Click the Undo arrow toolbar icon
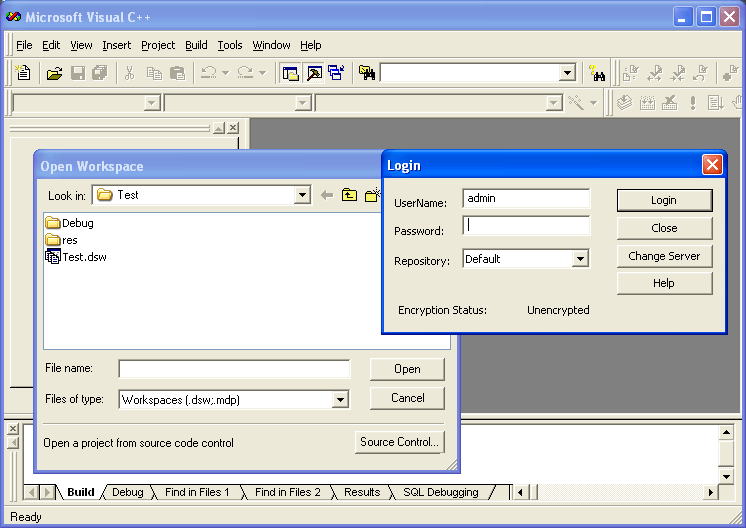The image size is (746, 528). point(209,73)
